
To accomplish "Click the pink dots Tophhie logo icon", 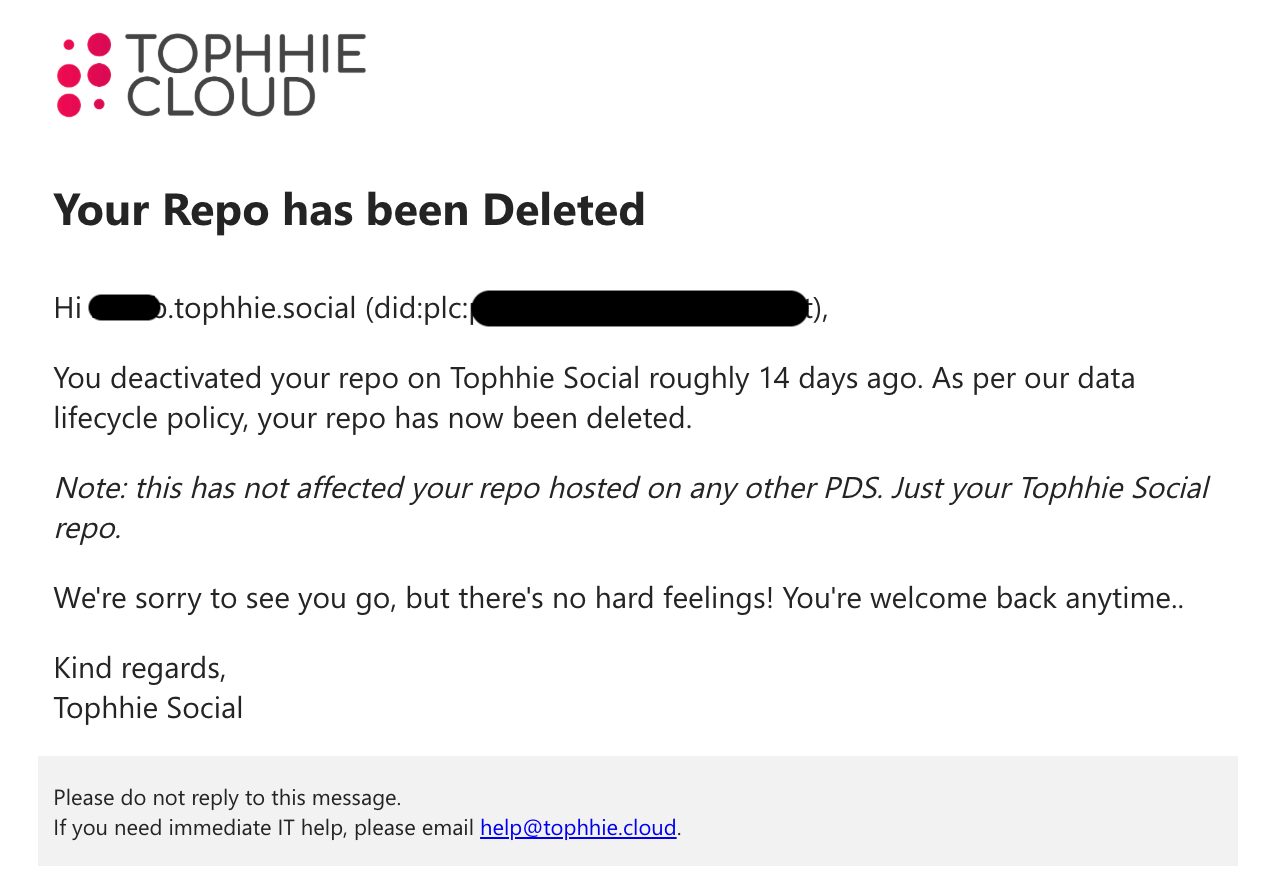I will (x=84, y=74).
